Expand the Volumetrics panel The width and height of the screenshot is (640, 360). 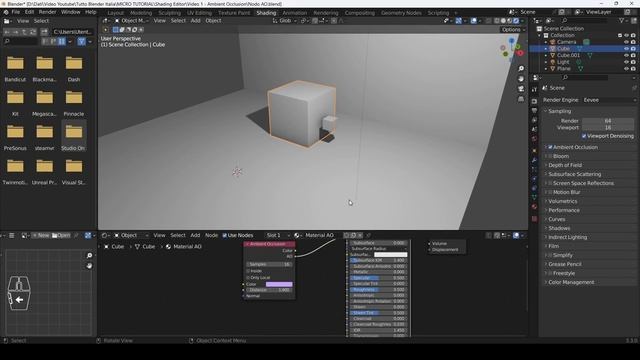point(562,201)
